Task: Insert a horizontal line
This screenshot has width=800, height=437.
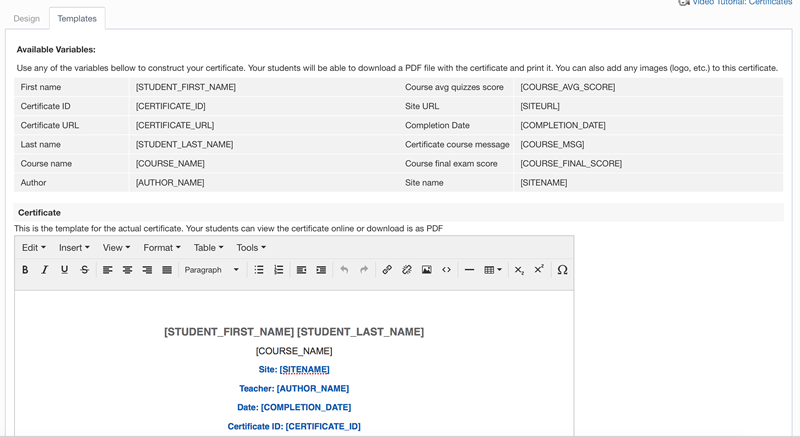Action: coord(469,270)
